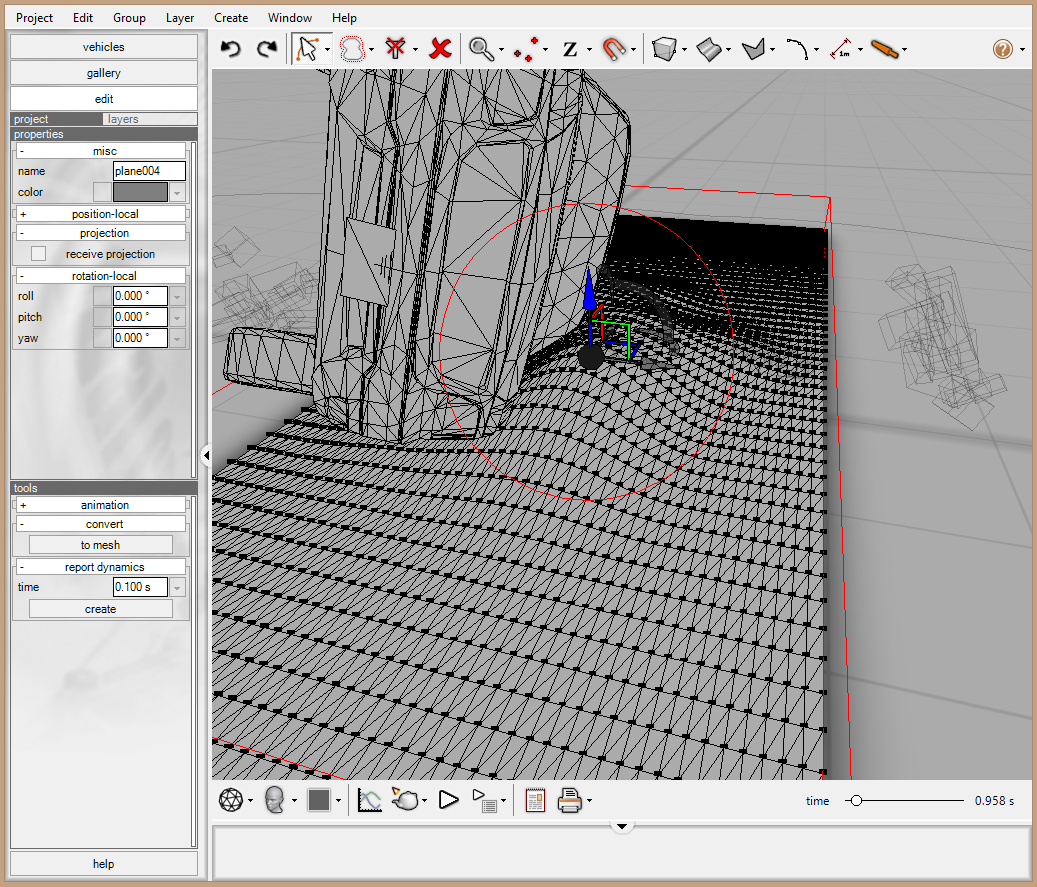Open the report document icon
The width and height of the screenshot is (1037, 887).
535,800
